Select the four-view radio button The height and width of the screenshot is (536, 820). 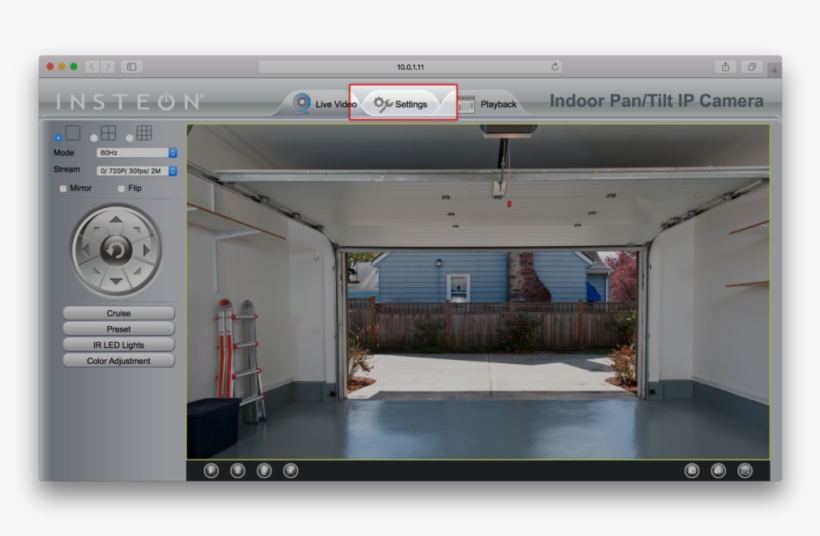[94, 138]
